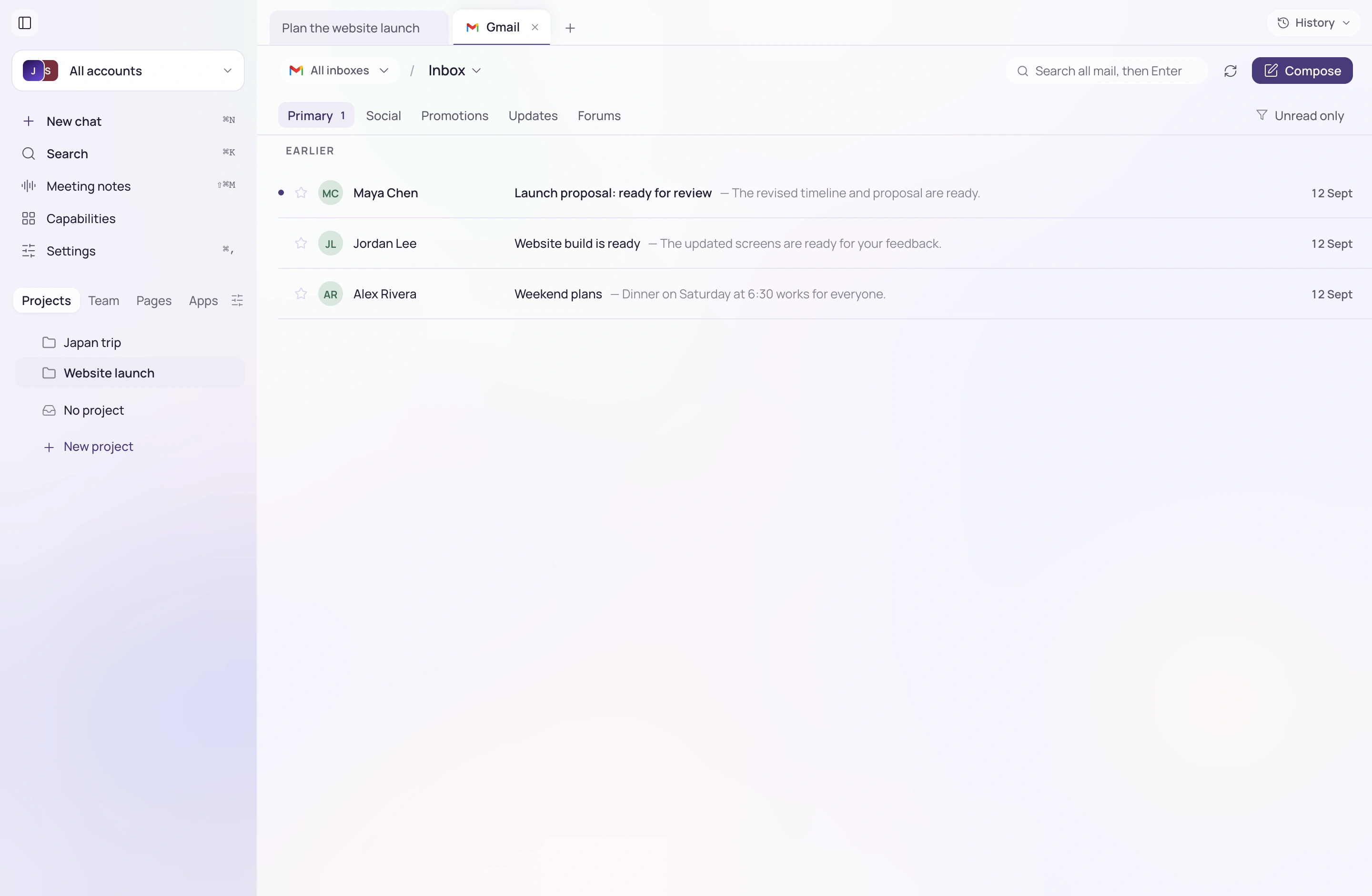Switch to the Primary tab
Image resolution: width=1372 pixels, height=896 pixels.
tap(316, 116)
